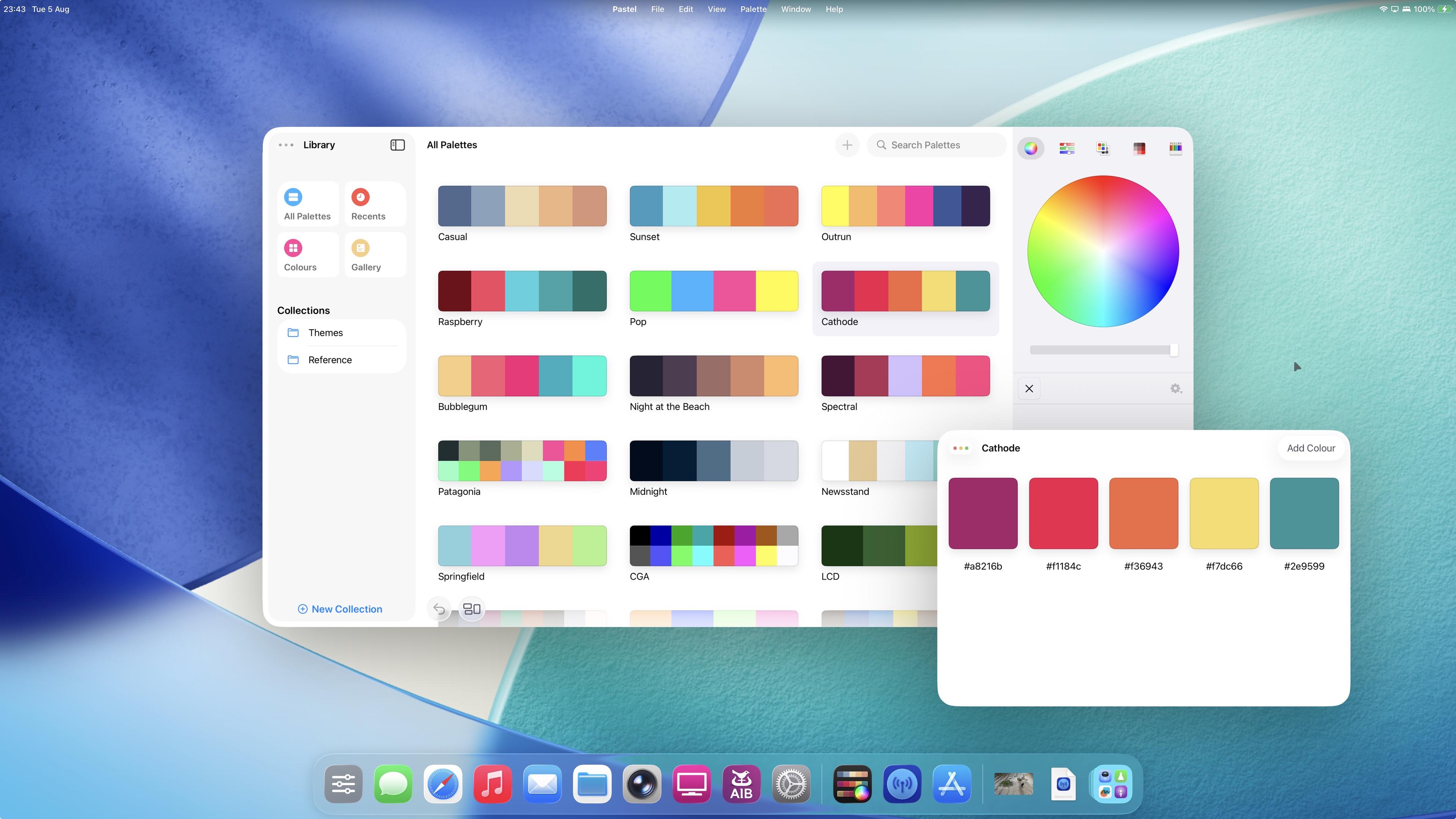Image resolution: width=1456 pixels, height=819 pixels.
Task: Select the colour wheel picker mode
Action: tap(1031, 148)
